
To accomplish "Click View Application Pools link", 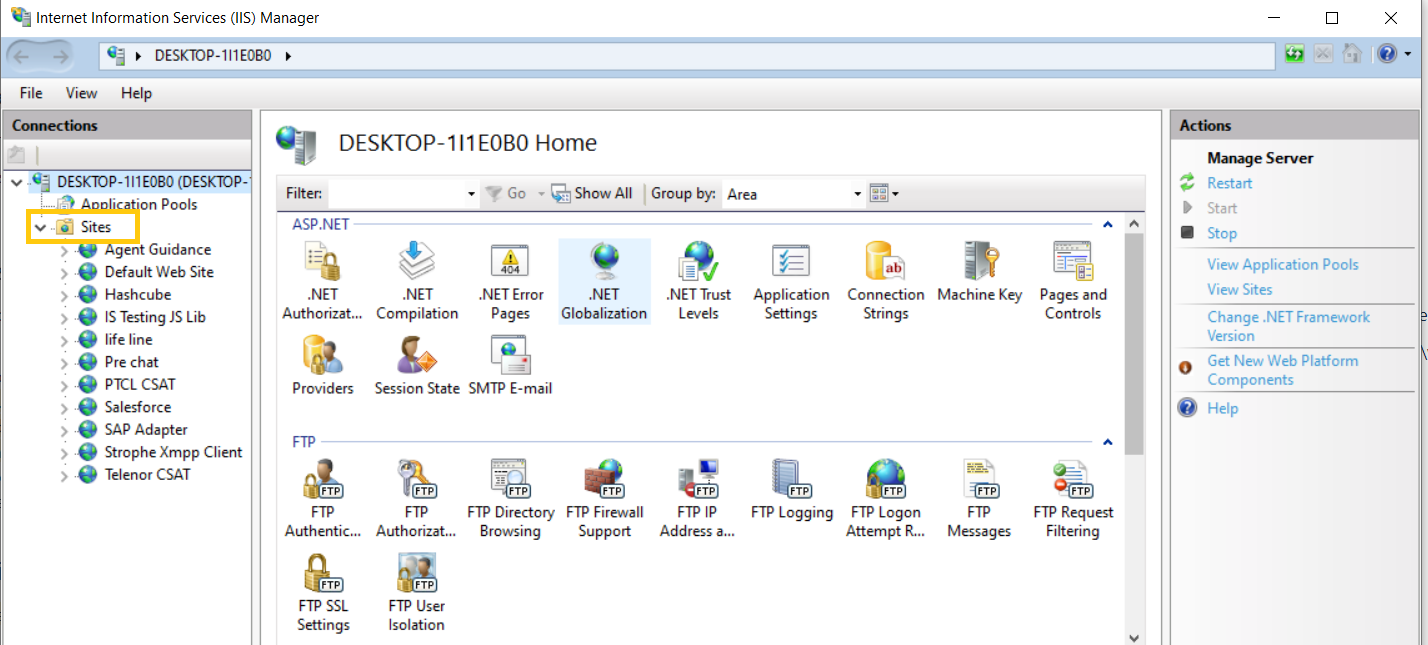I will (x=1282, y=265).
